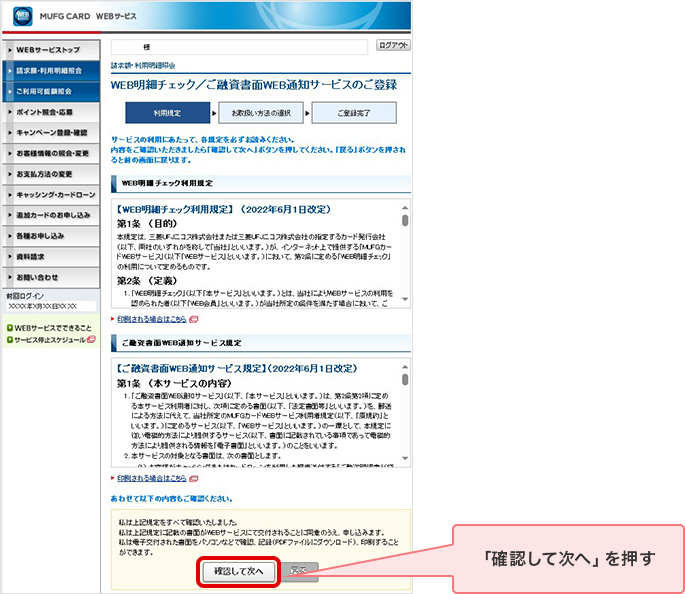Click the ログアウト button
Viewport: 685px width, 594px height.
click(393, 46)
